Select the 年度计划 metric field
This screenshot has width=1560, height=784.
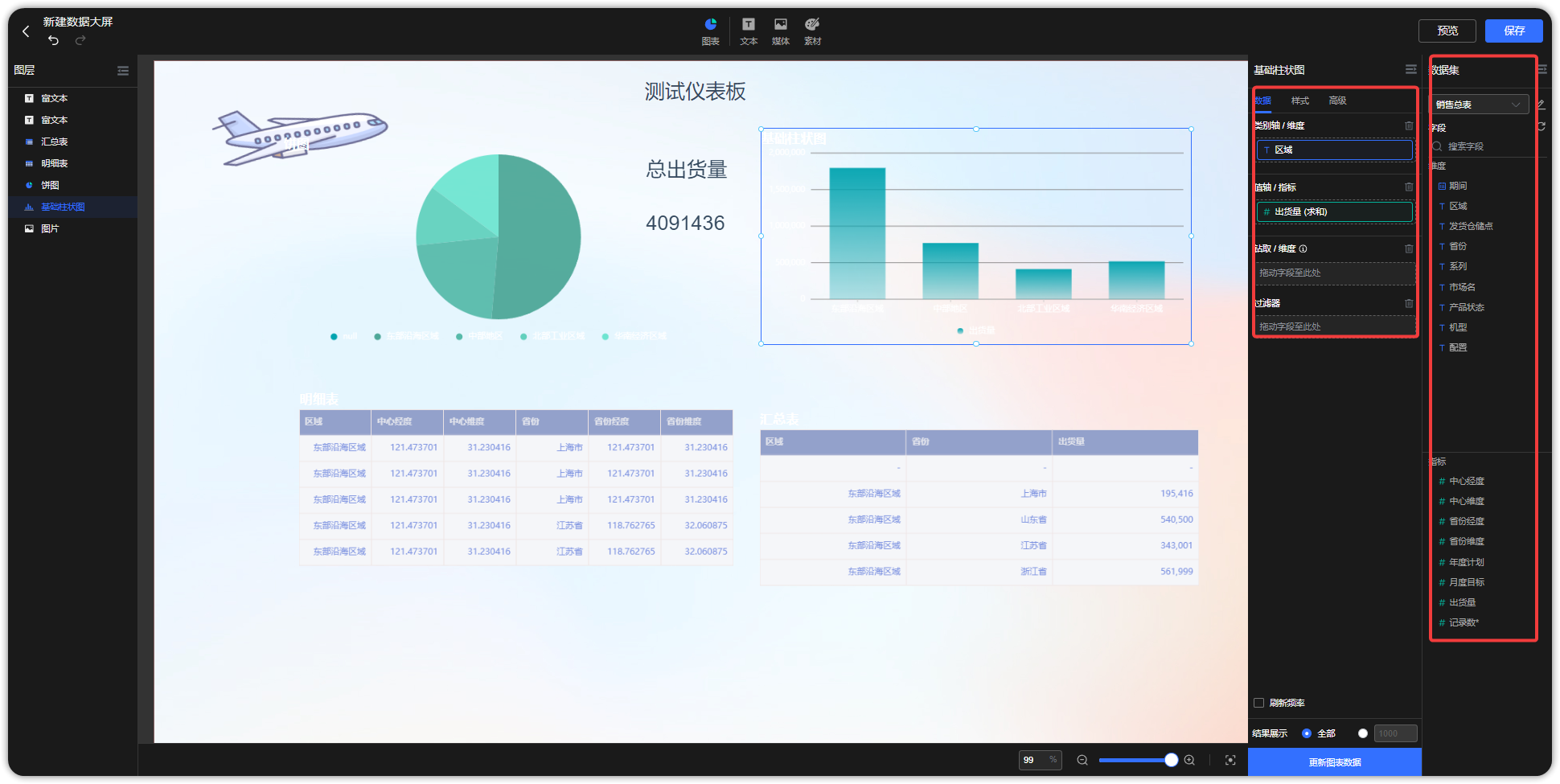pyautogui.click(x=1467, y=562)
